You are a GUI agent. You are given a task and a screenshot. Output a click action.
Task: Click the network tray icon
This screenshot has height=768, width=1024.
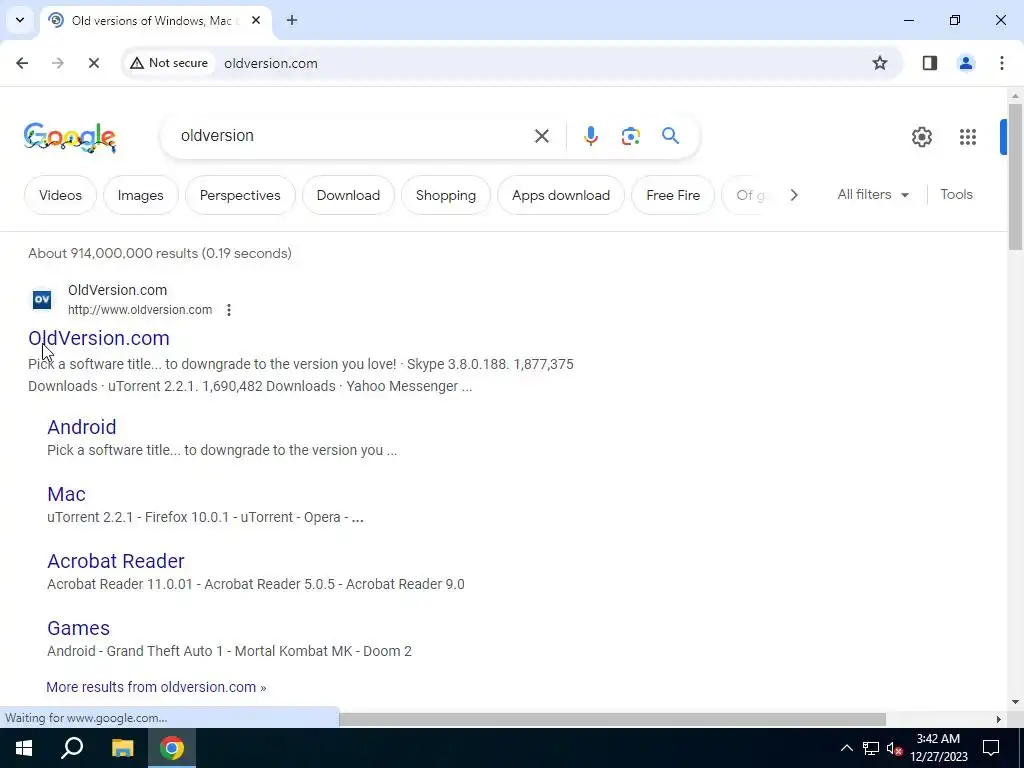[871, 748]
